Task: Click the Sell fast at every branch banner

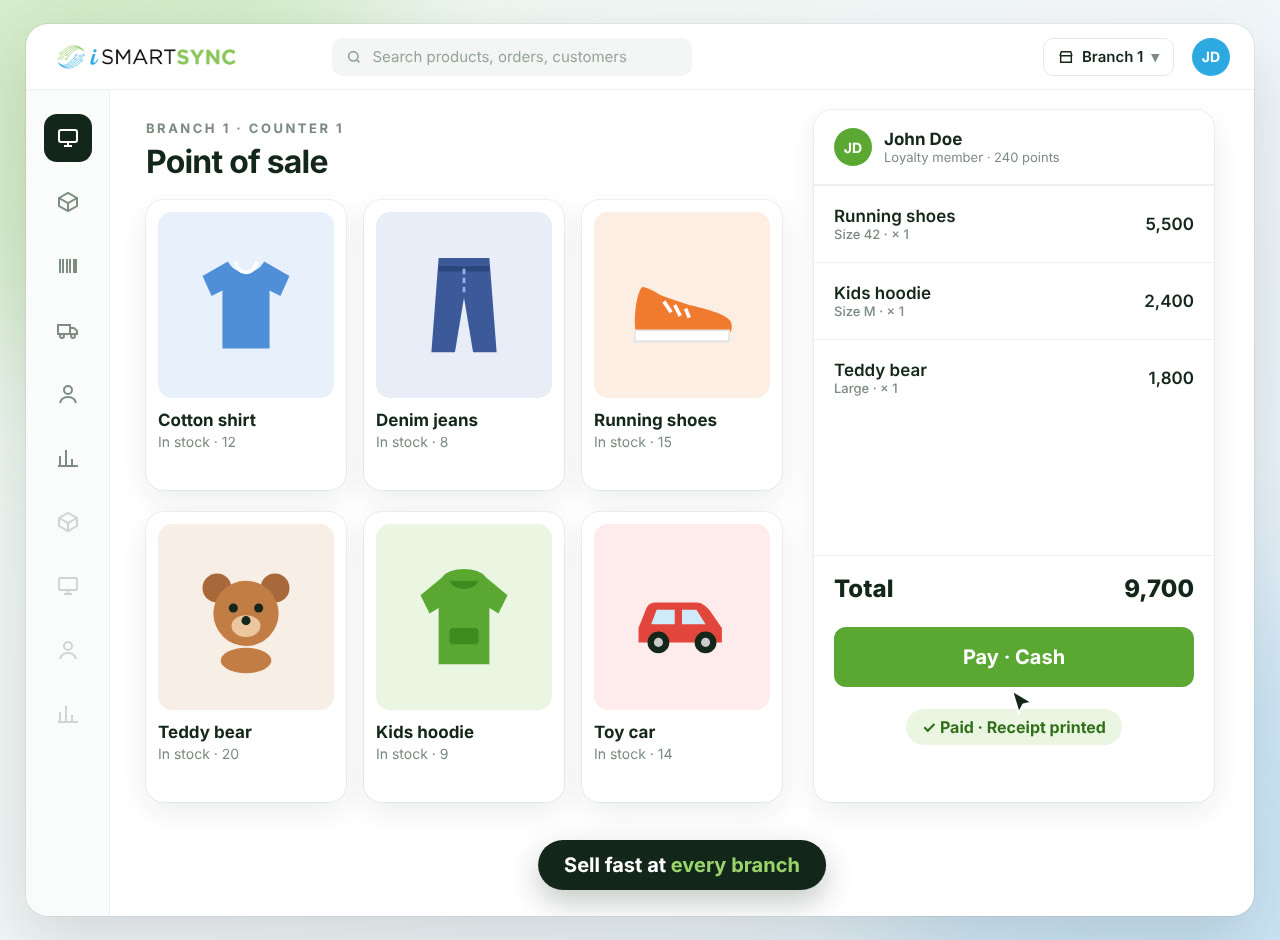Action: tap(682, 865)
